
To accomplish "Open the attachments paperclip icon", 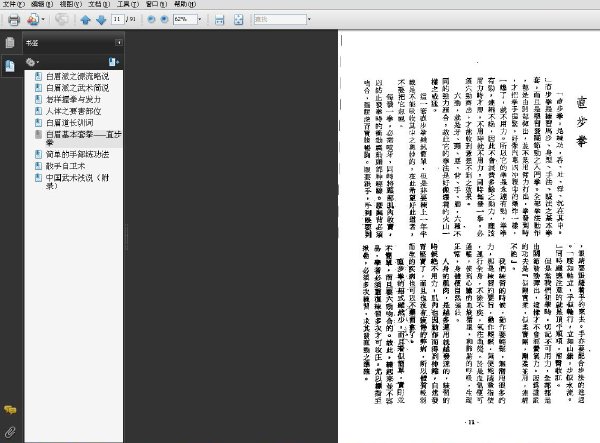I will click(10, 432).
